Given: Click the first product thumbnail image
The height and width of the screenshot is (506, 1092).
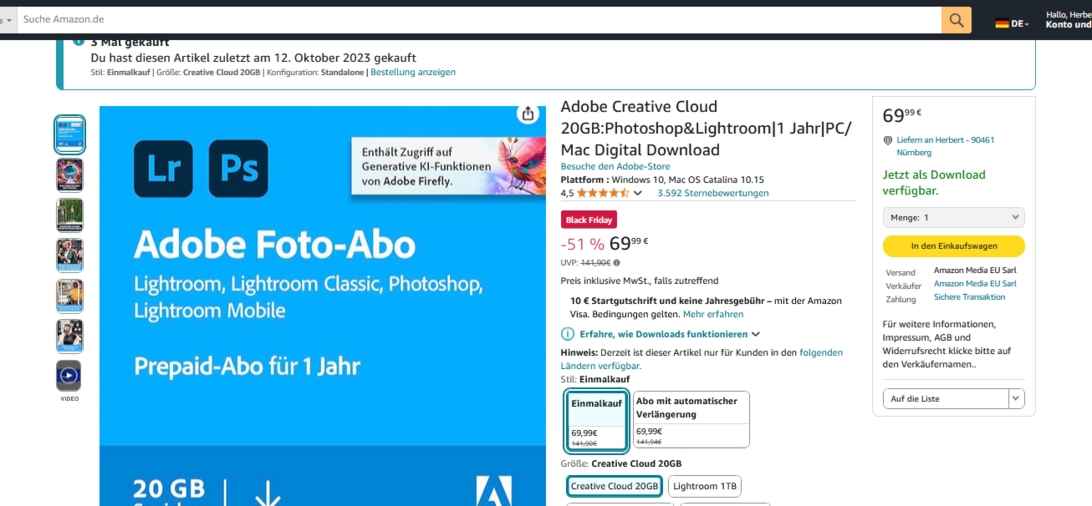Looking at the screenshot, I should click(x=69, y=134).
